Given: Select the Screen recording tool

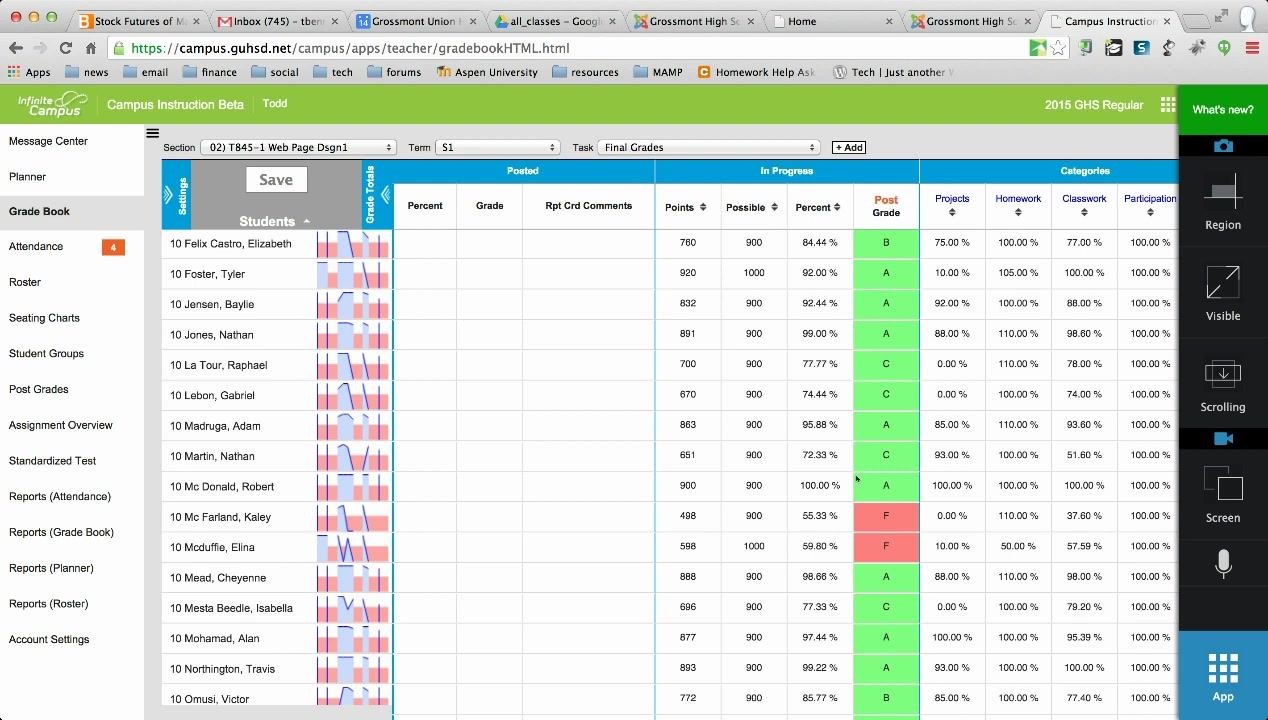Looking at the screenshot, I should [1223, 494].
